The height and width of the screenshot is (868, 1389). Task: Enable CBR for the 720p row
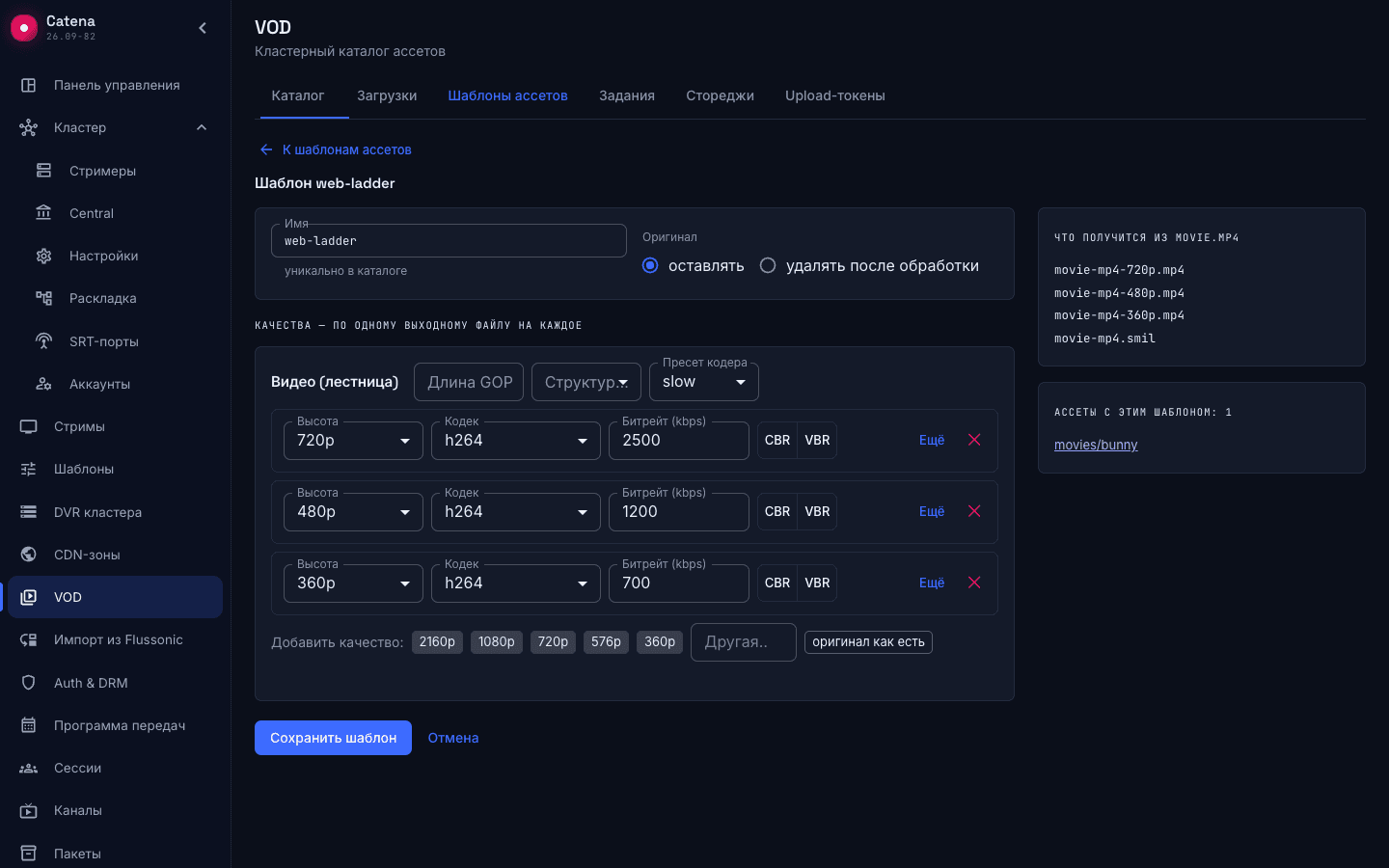click(x=777, y=440)
